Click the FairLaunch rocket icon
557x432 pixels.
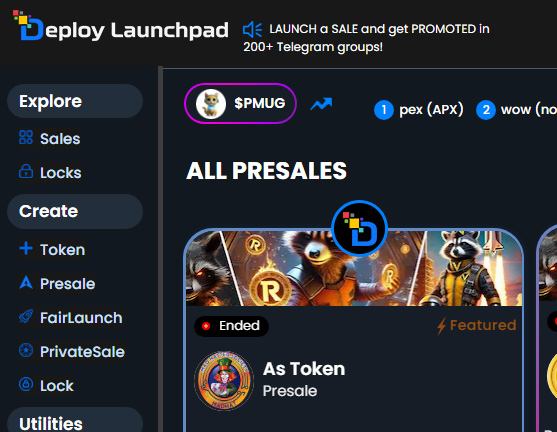26,316
